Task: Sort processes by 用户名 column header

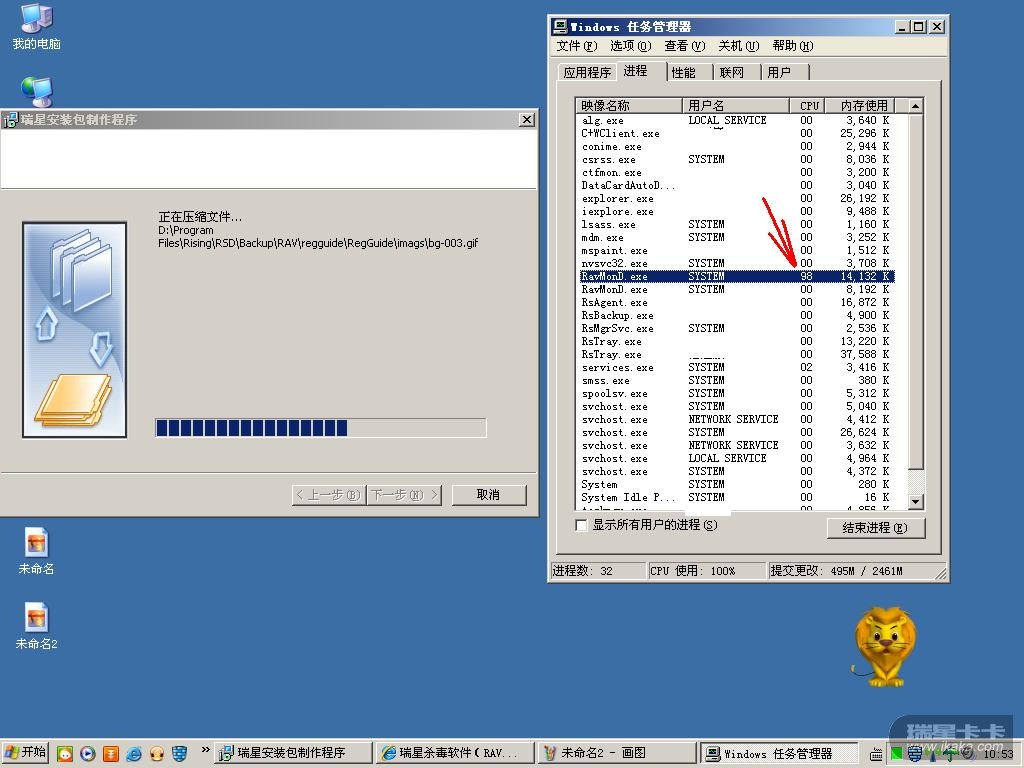Action: click(735, 105)
